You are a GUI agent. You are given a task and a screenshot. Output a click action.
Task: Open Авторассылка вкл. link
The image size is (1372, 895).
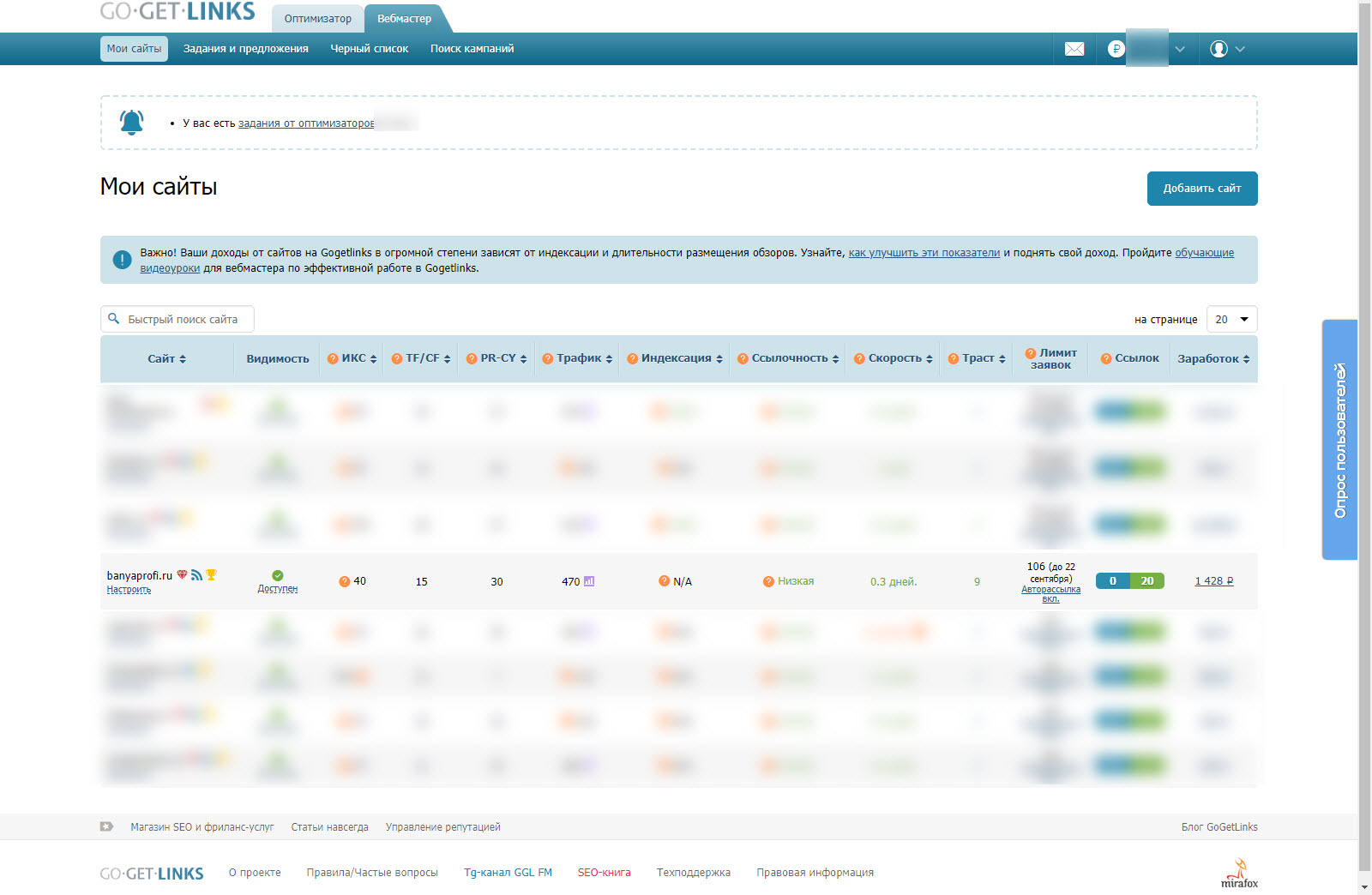[x=1051, y=594]
